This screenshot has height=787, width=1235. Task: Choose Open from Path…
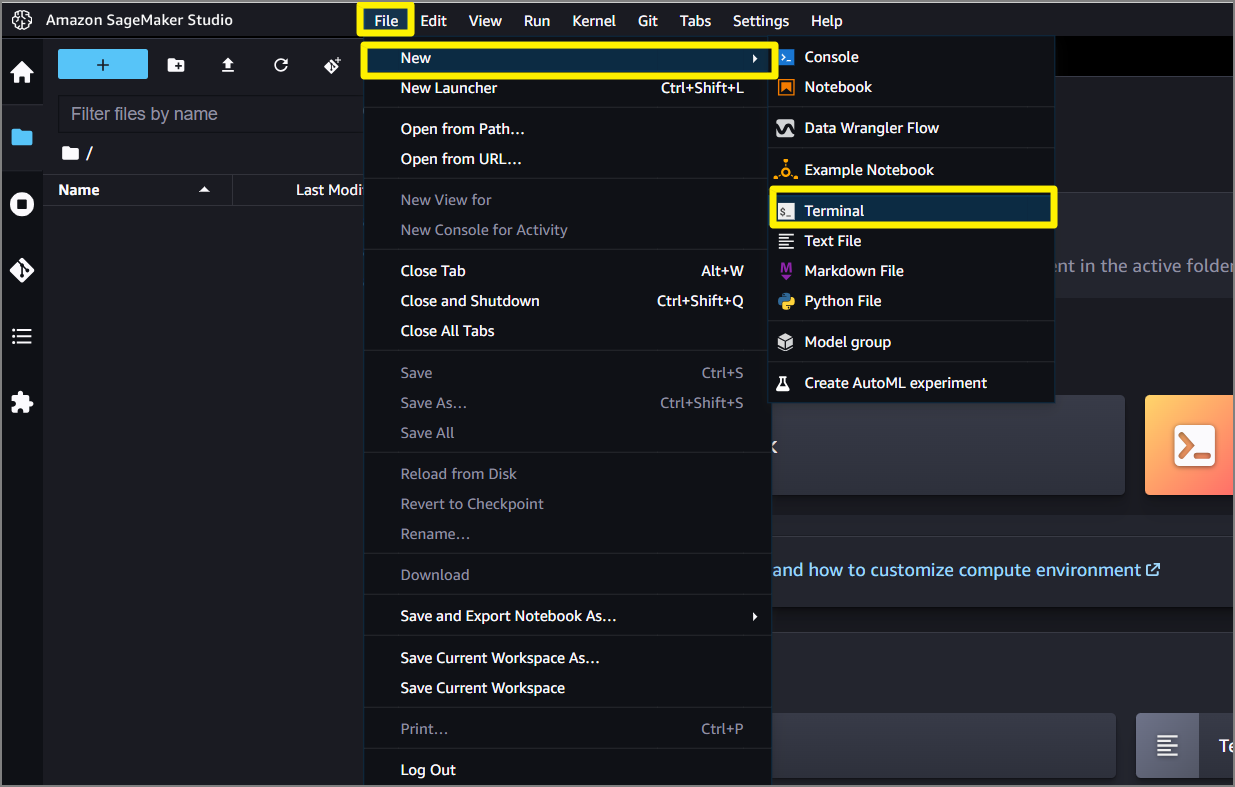(x=567, y=129)
